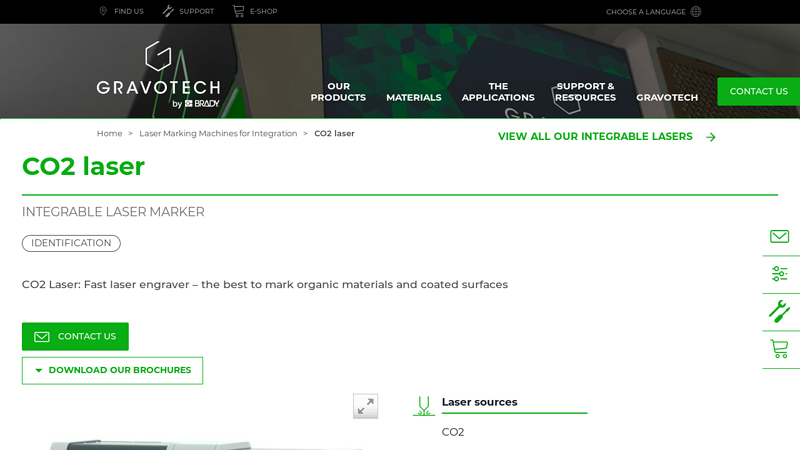
Task: Open the Our Products menu
Action: pyautogui.click(x=338, y=92)
